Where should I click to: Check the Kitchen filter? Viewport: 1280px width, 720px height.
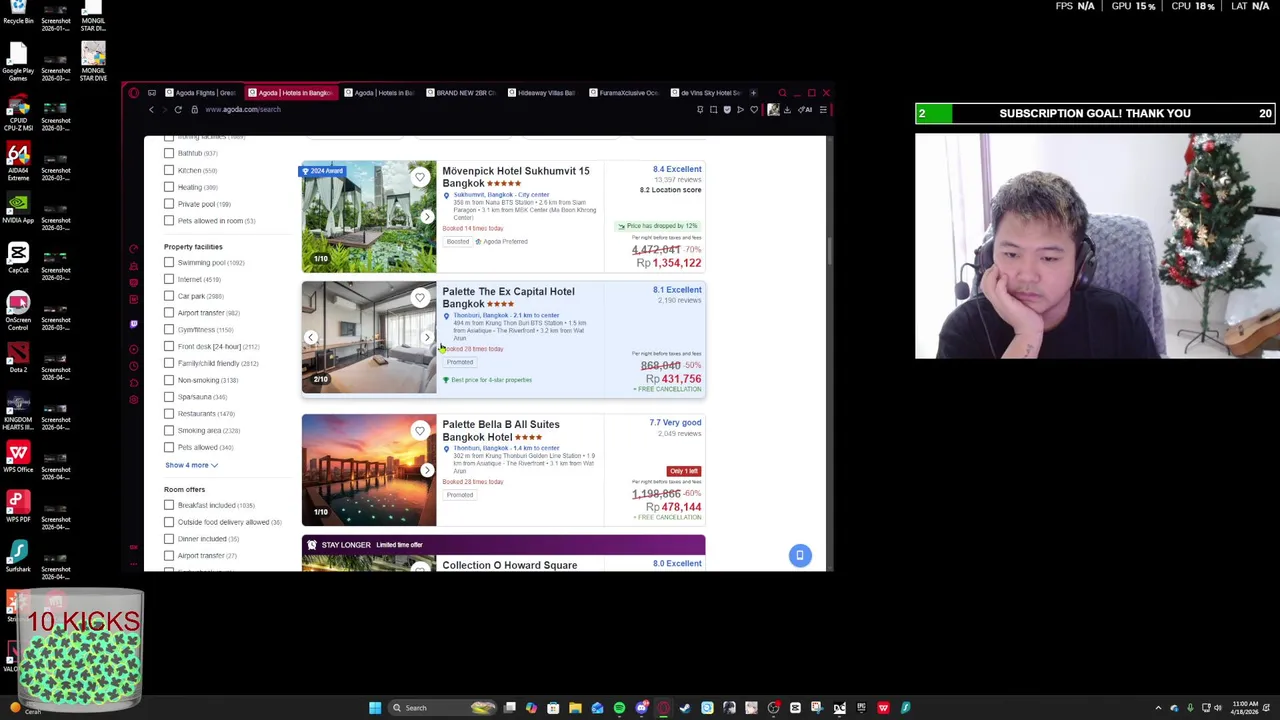(169, 170)
